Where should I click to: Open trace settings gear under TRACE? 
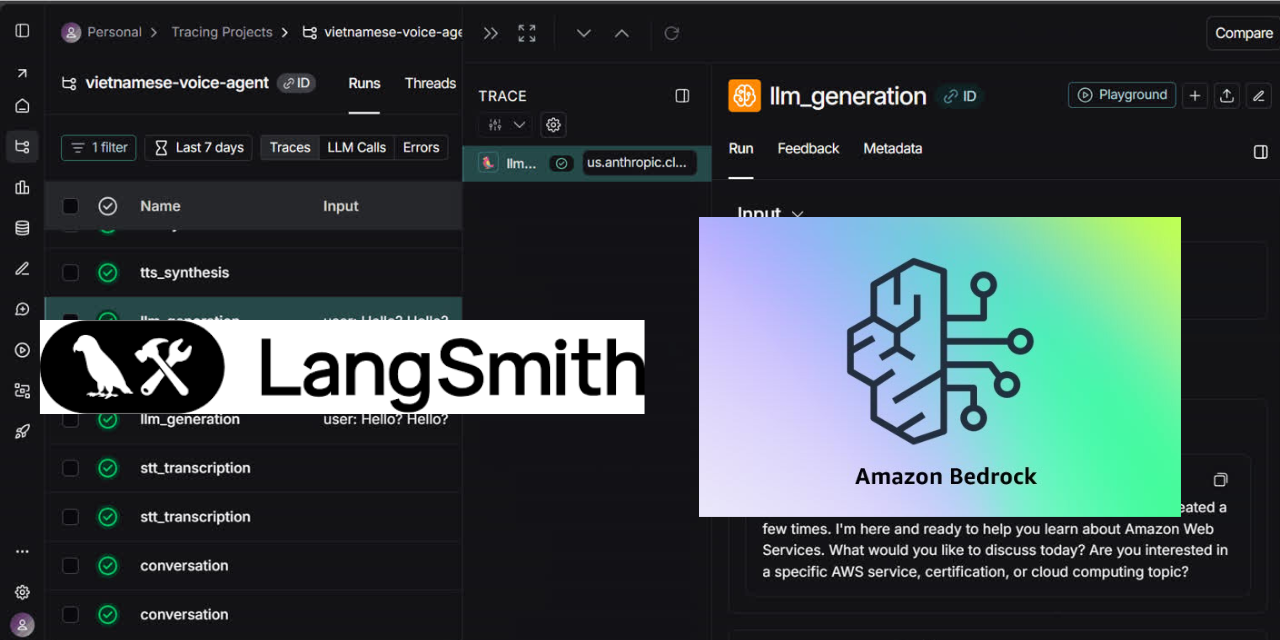click(x=553, y=125)
